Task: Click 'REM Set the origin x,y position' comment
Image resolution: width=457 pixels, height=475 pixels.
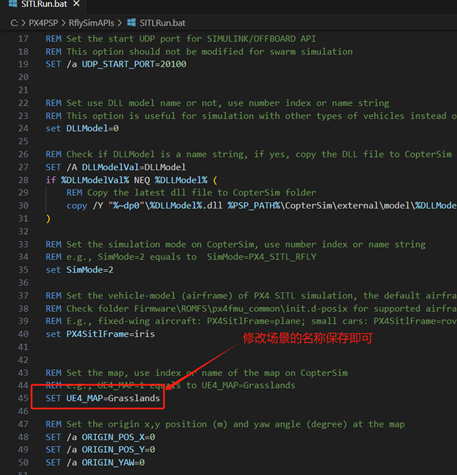Action: click(225, 424)
